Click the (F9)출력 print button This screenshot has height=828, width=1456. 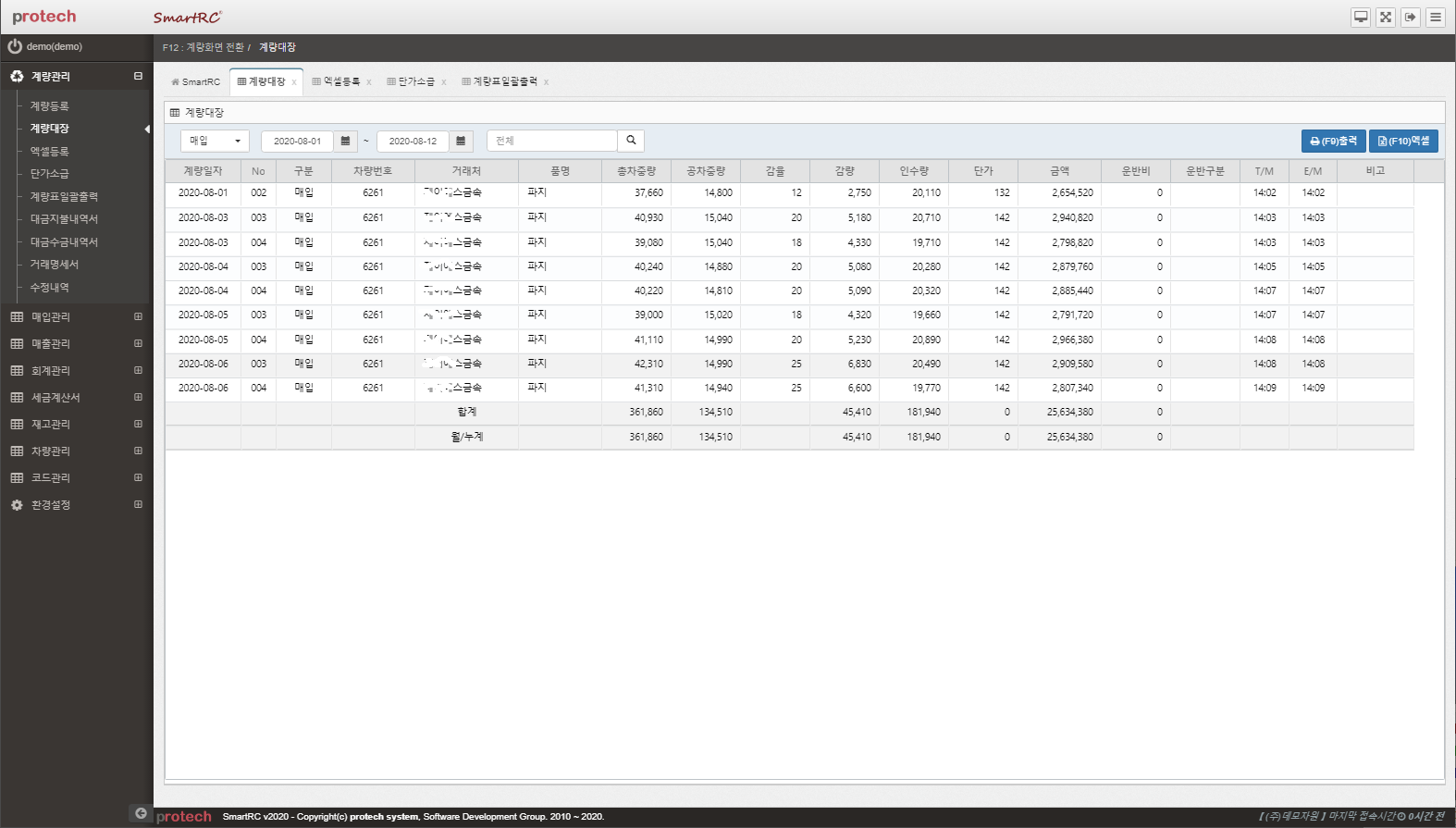click(1333, 141)
